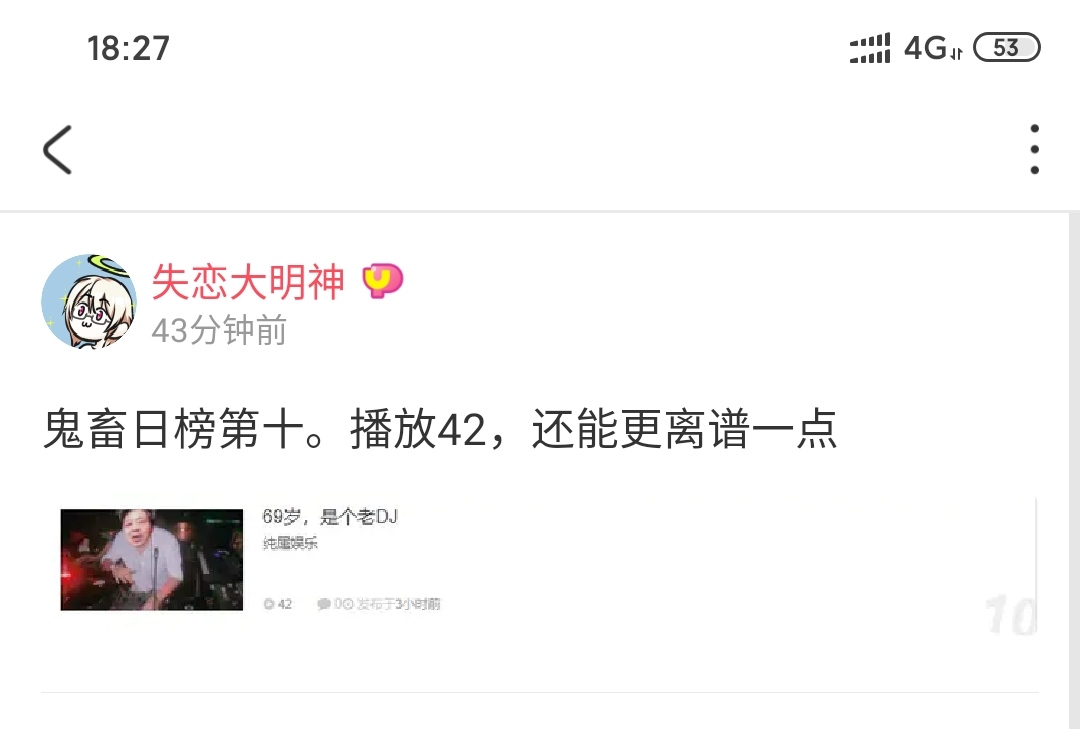Tap the battery indicator showing 53
Viewport: 1080px width, 729px height.
1006,48
